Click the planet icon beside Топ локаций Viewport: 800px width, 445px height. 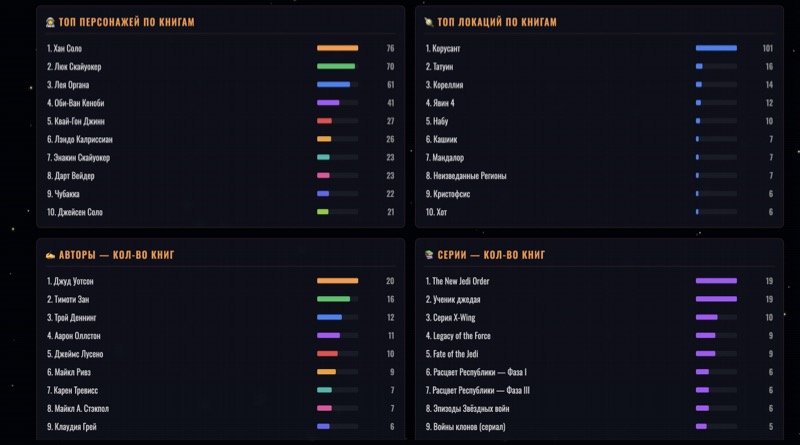429,22
